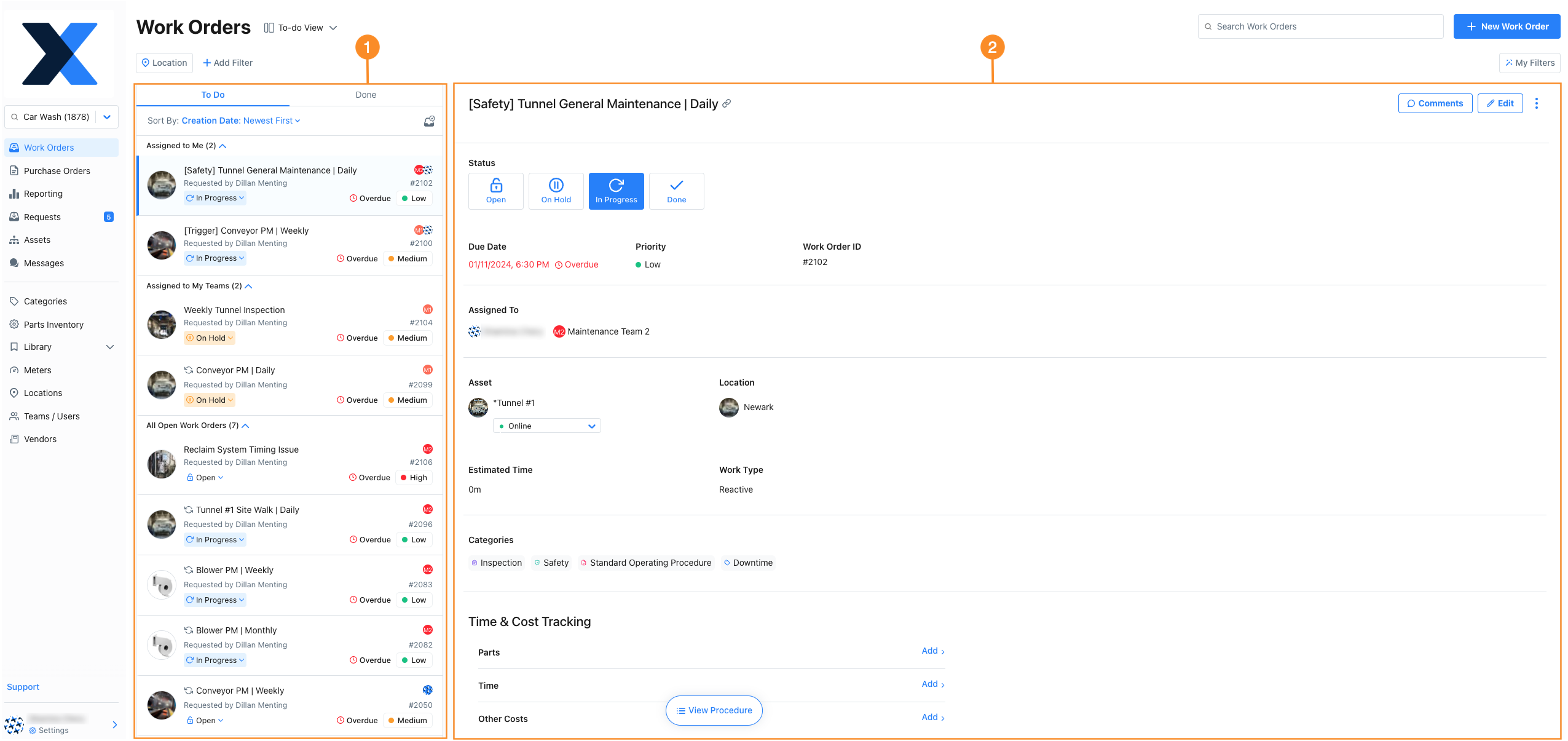Edit the work order
The width and height of the screenshot is (1568, 741).
pyautogui.click(x=1500, y=103)
